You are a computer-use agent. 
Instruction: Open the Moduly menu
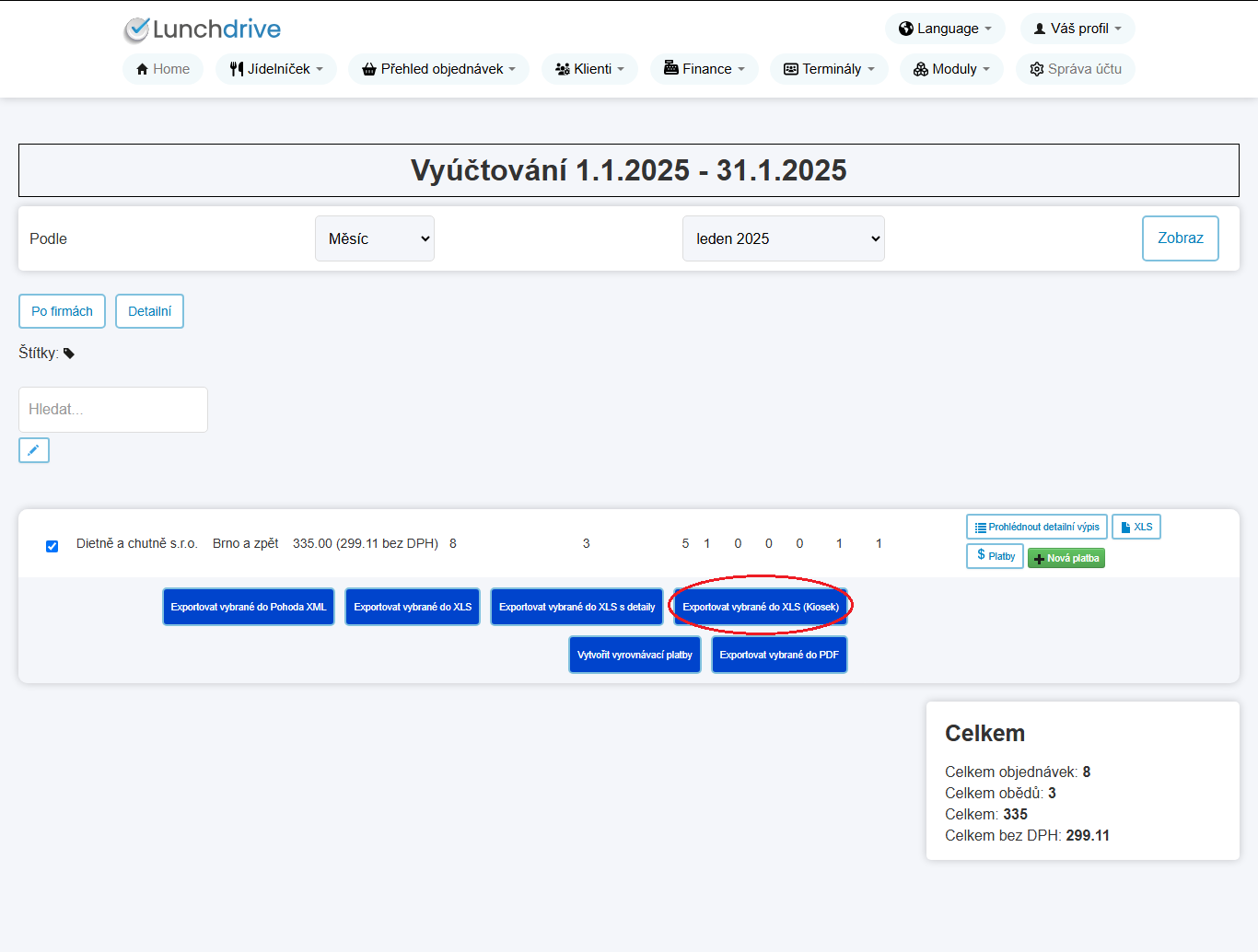point(951,69)
